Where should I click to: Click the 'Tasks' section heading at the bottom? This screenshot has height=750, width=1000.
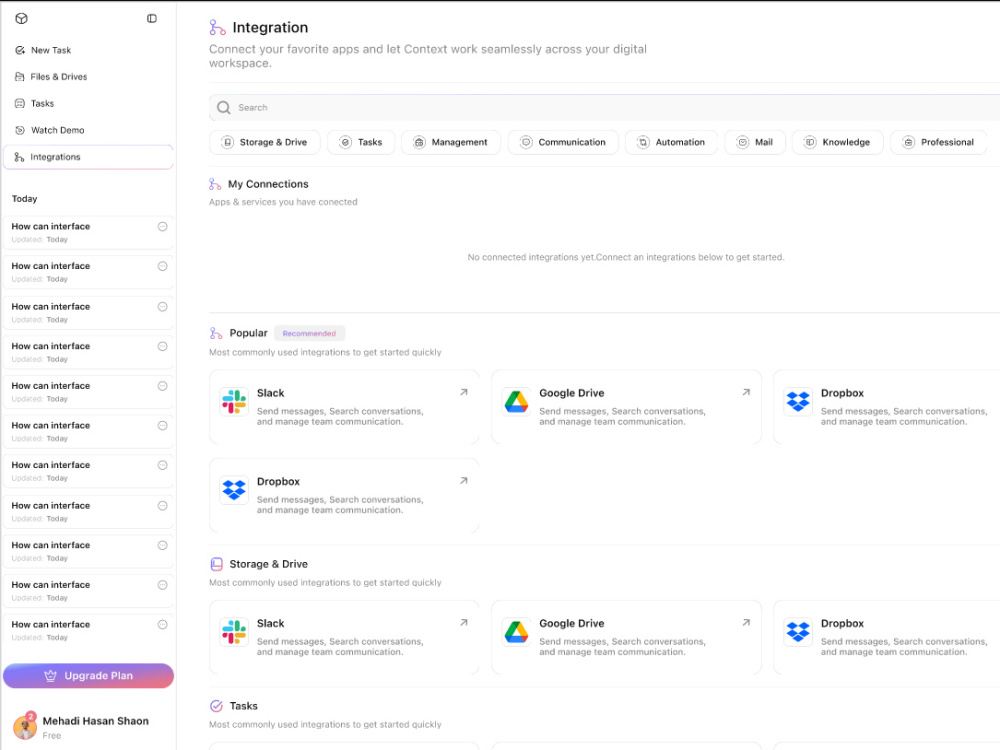pos(244,706)
